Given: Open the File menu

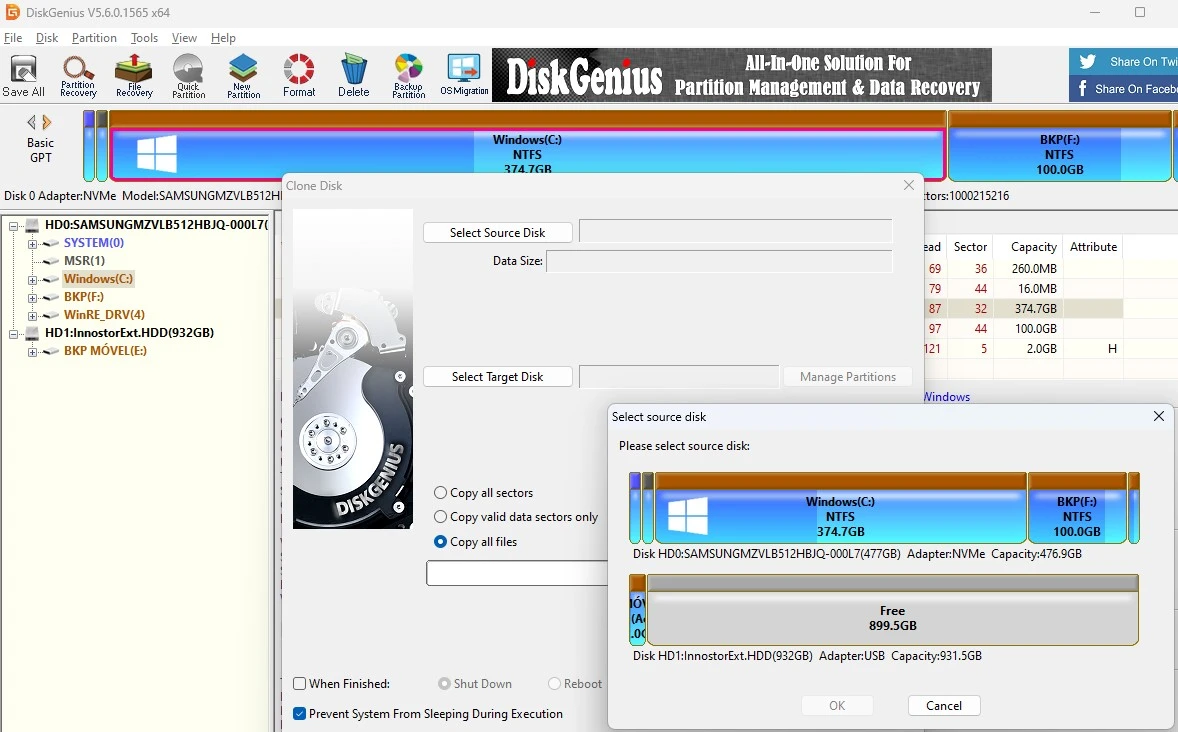Looking at the screenshot, I should click(13, 38).
